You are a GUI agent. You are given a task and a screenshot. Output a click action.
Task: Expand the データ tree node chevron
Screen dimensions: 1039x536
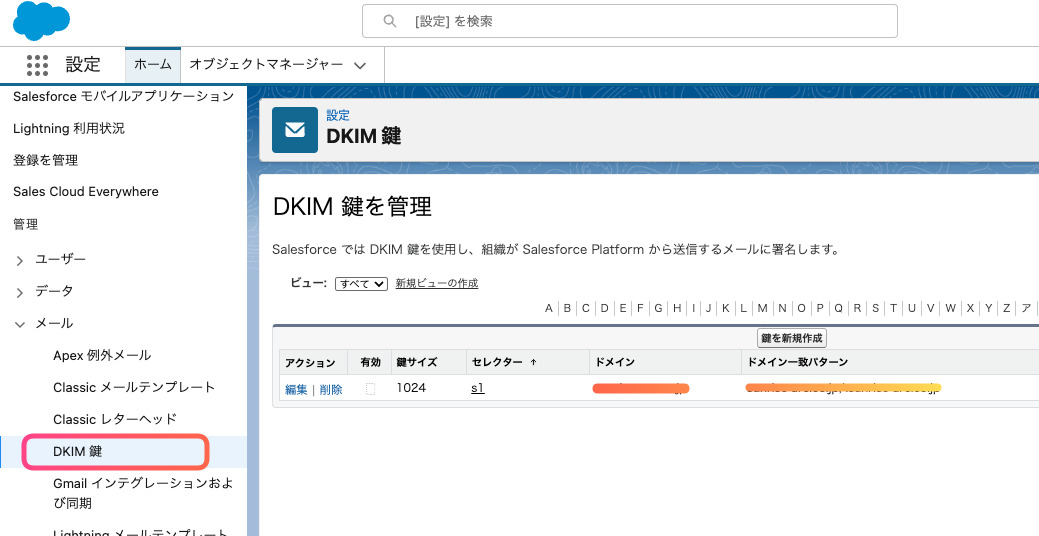pyautogui.click(x=20, y=293)
